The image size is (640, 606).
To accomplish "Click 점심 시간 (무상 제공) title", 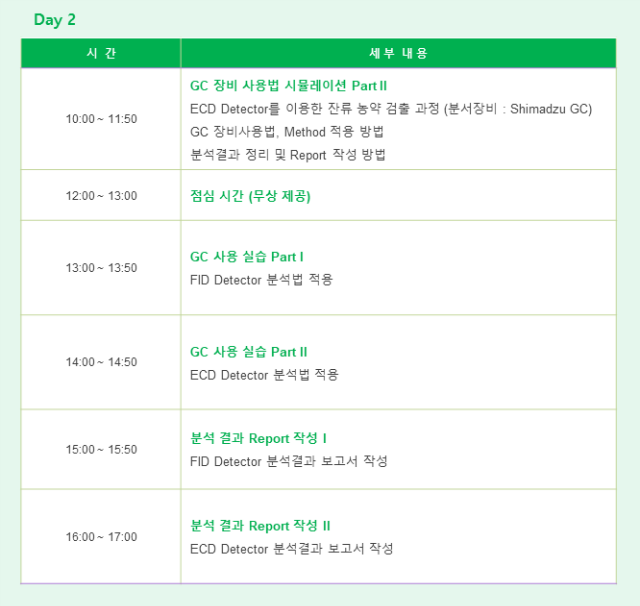I will point(250,196).
